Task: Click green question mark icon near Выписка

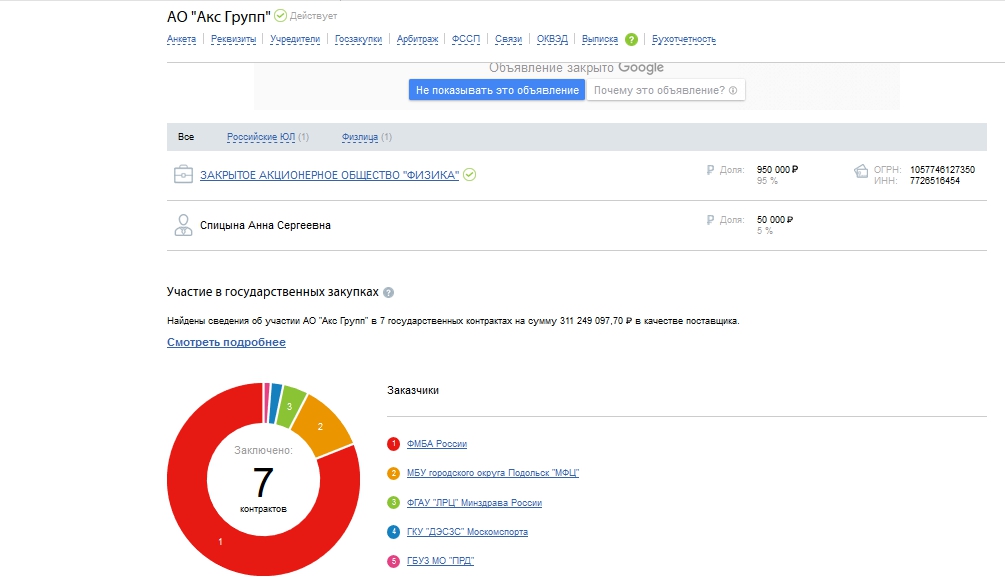Action: tap(631, 40)
